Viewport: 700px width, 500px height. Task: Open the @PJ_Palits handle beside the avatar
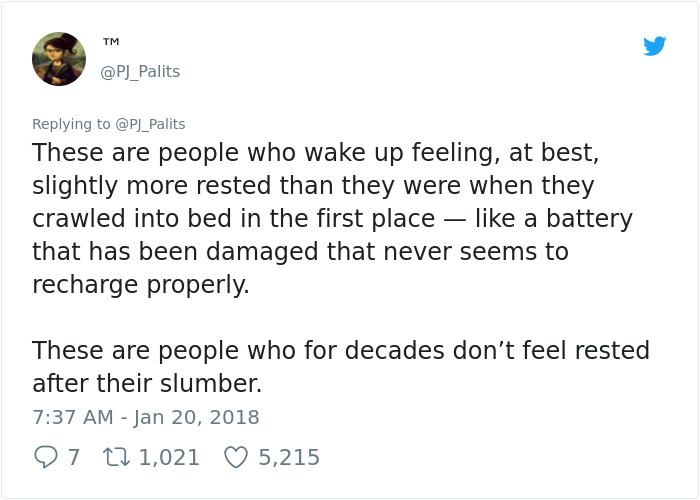point(141,72)
